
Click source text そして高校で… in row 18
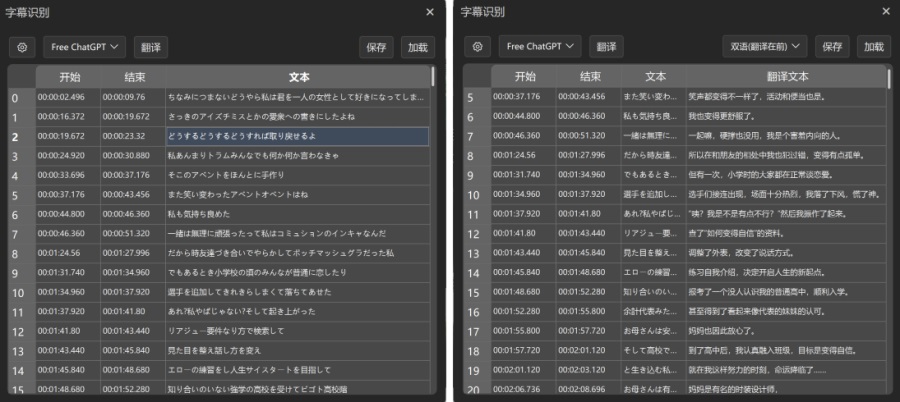(x=654, y=351)
